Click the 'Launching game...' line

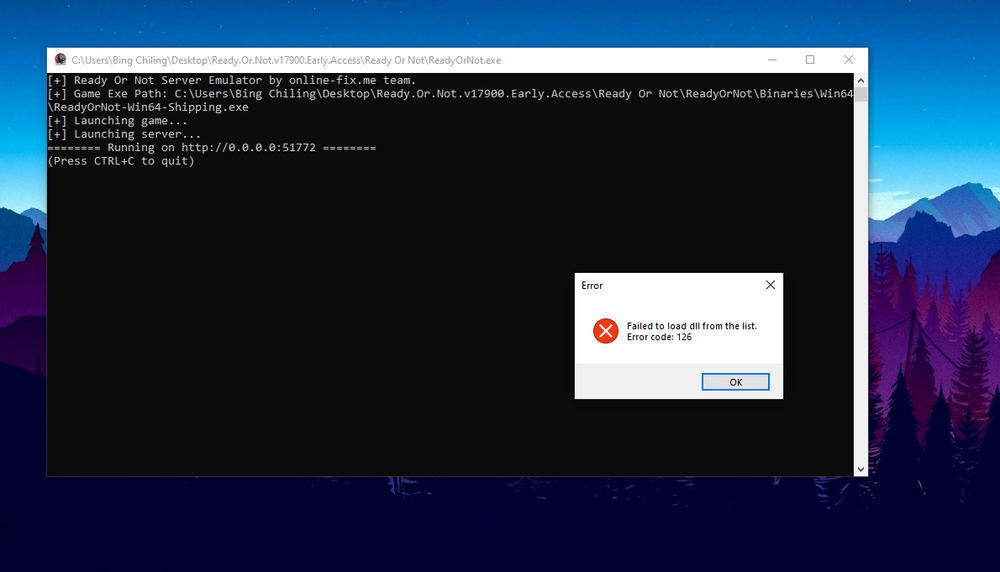118,121
